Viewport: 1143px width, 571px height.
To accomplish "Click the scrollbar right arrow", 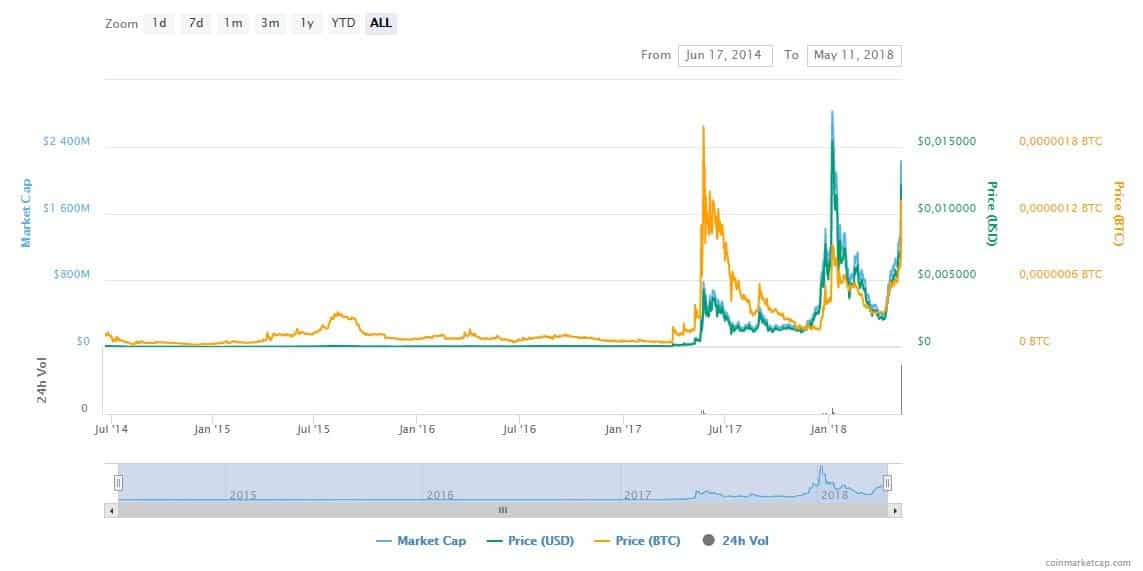I will (895, 510).
